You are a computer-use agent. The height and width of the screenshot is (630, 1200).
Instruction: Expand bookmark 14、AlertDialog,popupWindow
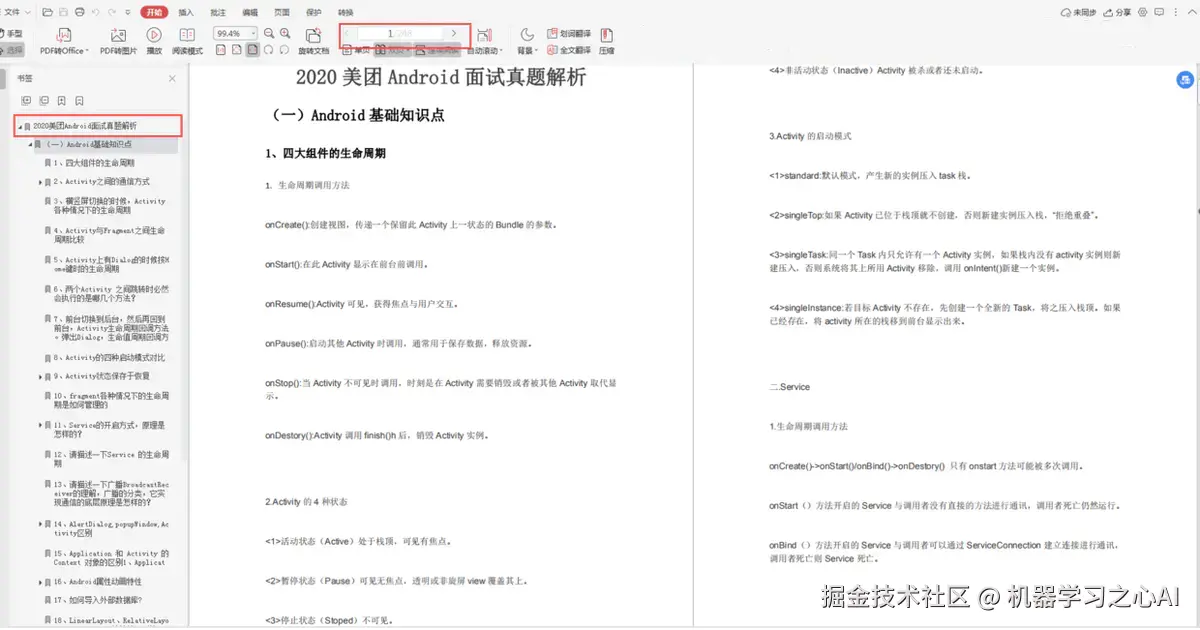coord(40,524)
